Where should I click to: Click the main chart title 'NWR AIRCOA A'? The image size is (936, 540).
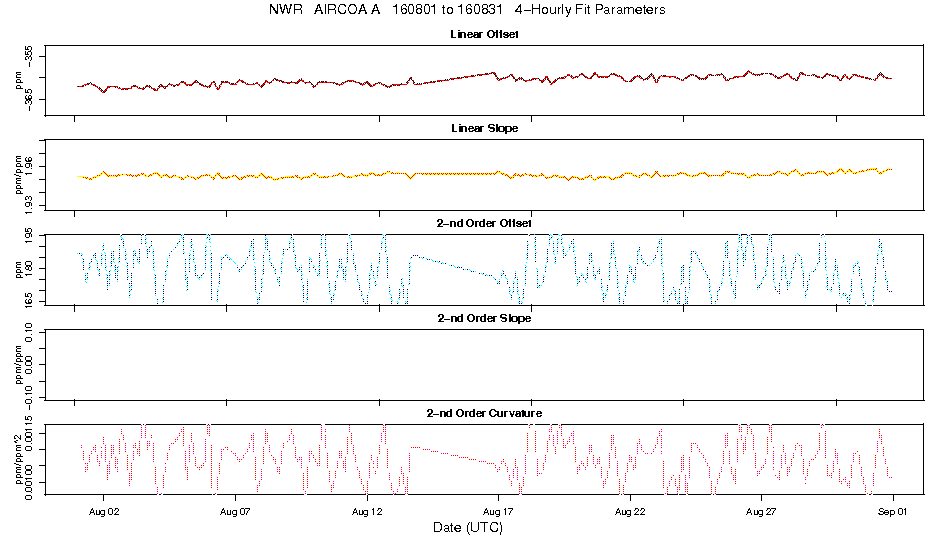pyautogui.click(x=324, y=10)
